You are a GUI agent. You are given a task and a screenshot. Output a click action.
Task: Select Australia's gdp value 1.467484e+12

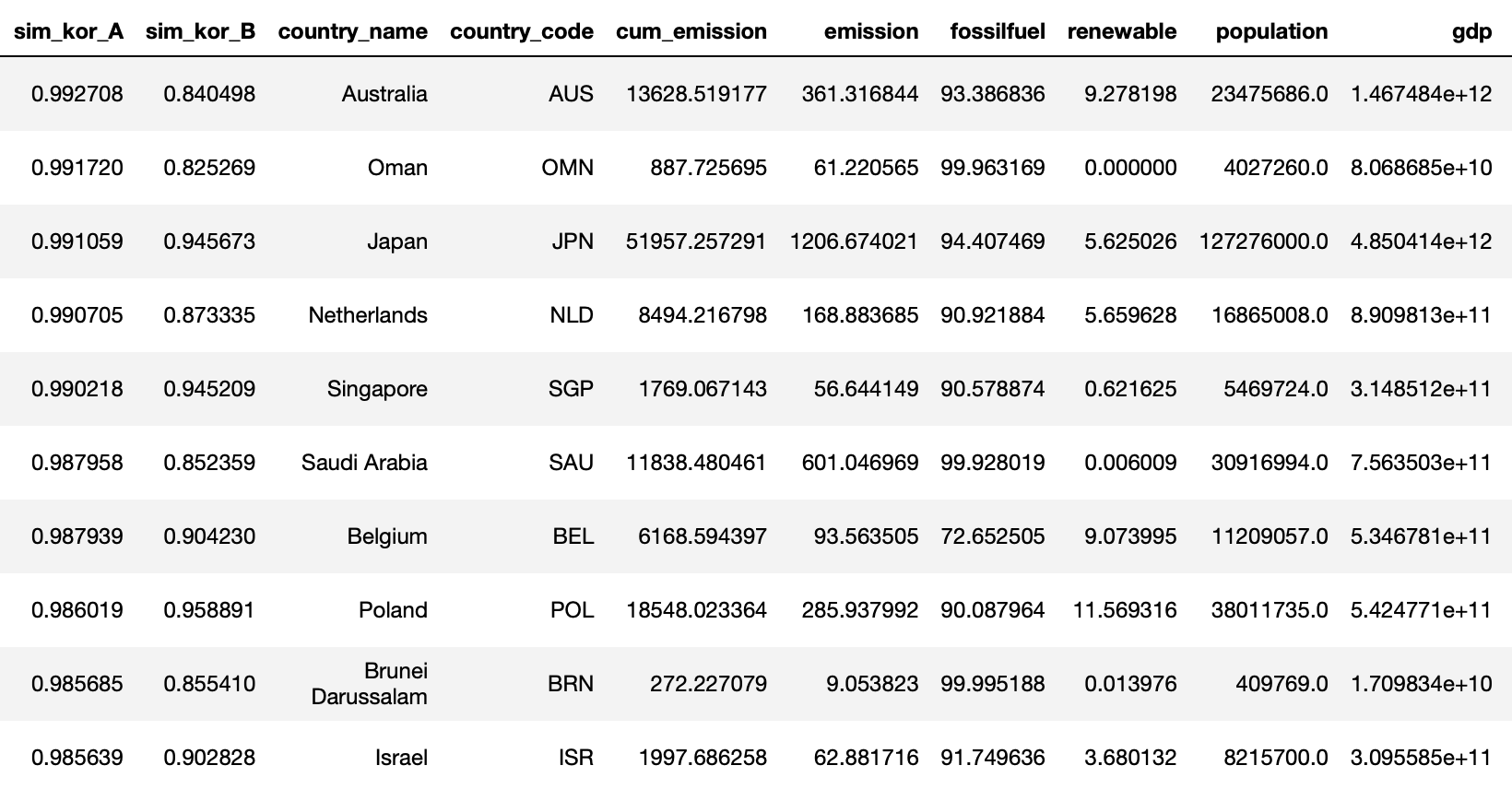[x=1421, y=94]
